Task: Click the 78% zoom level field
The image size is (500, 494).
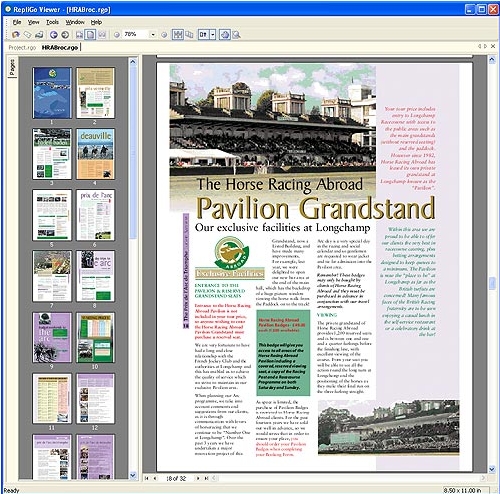Action: pyautogui.click(x=135, y=34)
